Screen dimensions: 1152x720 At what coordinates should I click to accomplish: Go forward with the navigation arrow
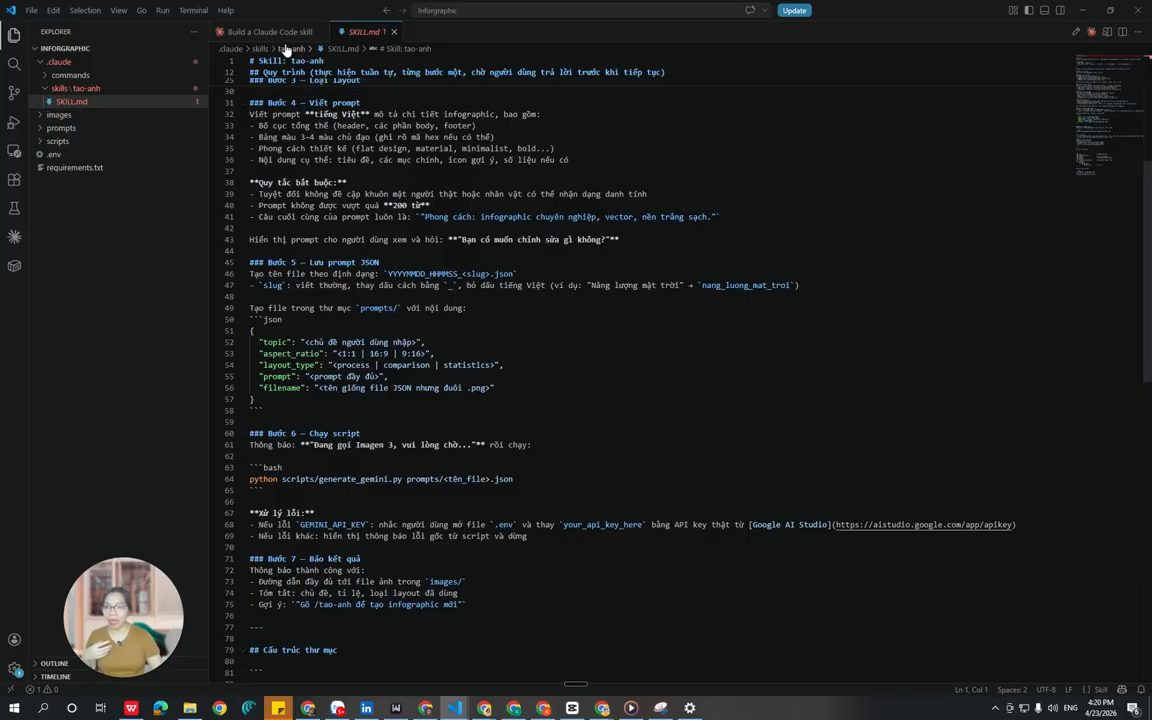pyautogui.click(x=402, y=10)
